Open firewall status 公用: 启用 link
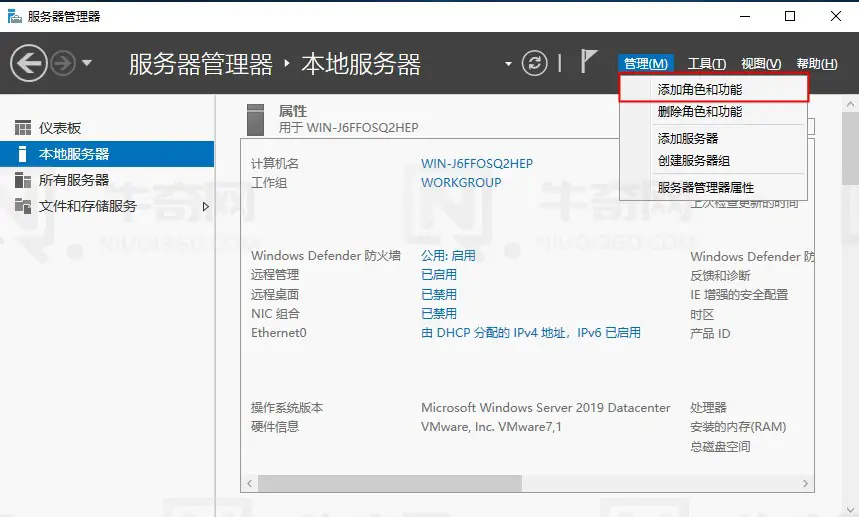 448,256
